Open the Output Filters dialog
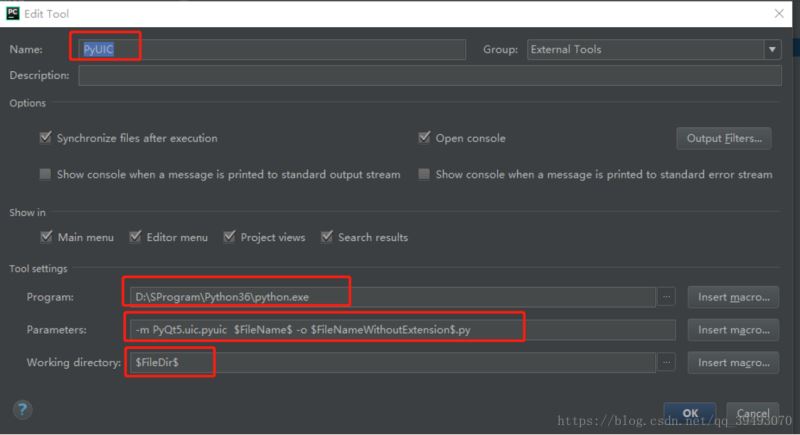Viewport: 800px width, 435px height. [x=725, y=138]
